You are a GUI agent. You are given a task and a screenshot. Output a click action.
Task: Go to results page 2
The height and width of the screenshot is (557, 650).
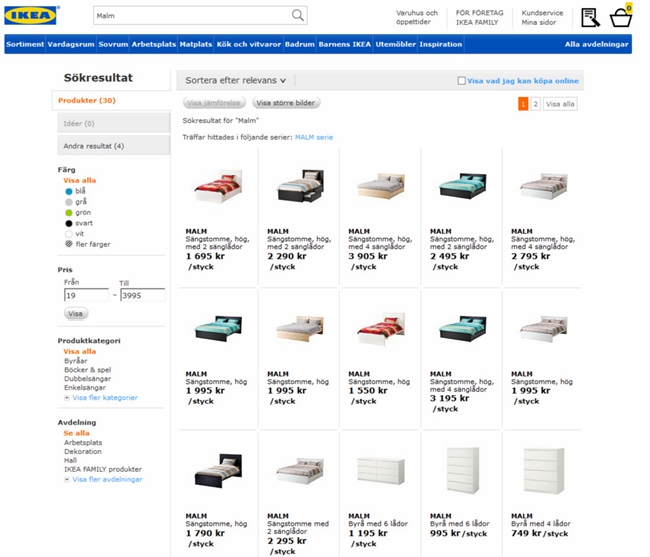(x=535, y=104)
